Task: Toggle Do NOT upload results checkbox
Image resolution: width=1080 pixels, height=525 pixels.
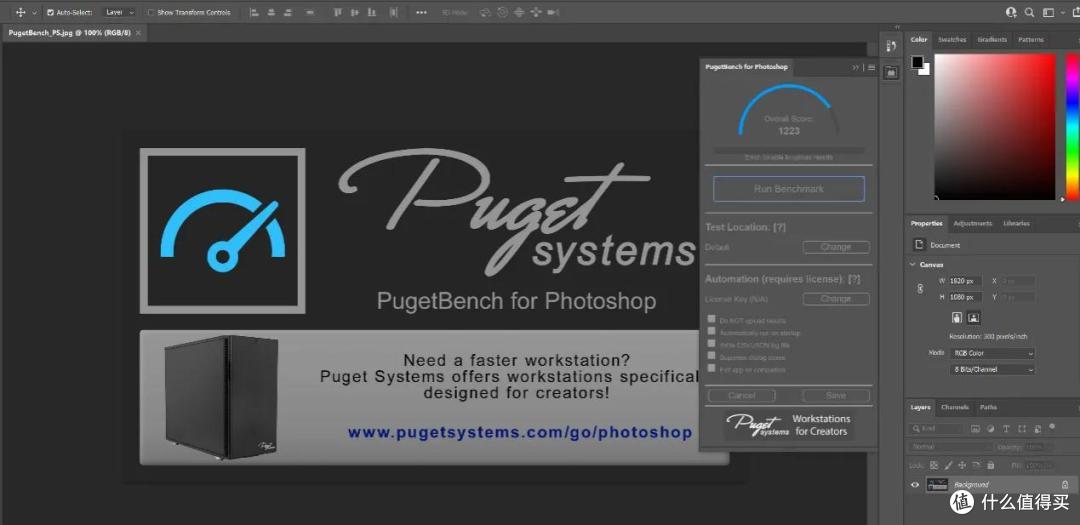Action: [712, 320]
